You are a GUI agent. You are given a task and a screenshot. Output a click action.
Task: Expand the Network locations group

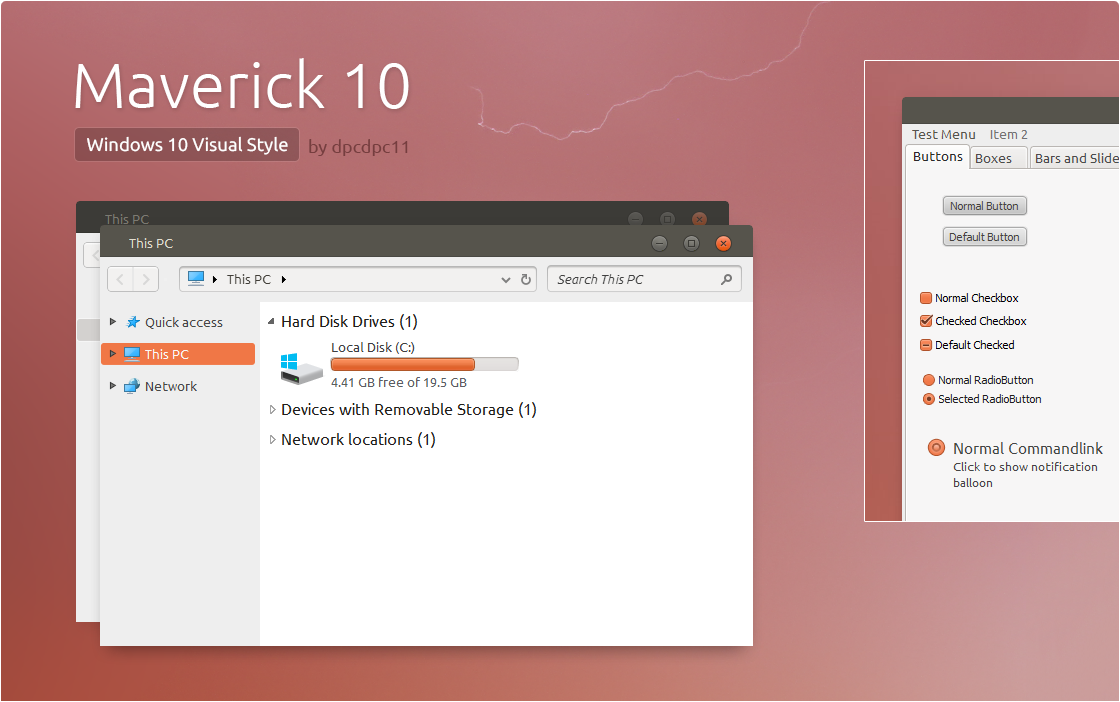tap(272, 440)
